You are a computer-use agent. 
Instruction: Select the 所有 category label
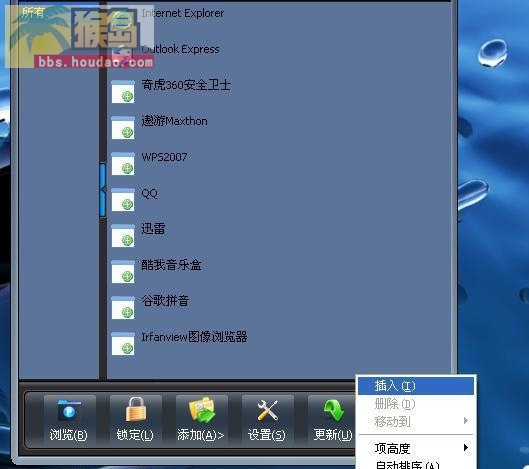[33, 13]
